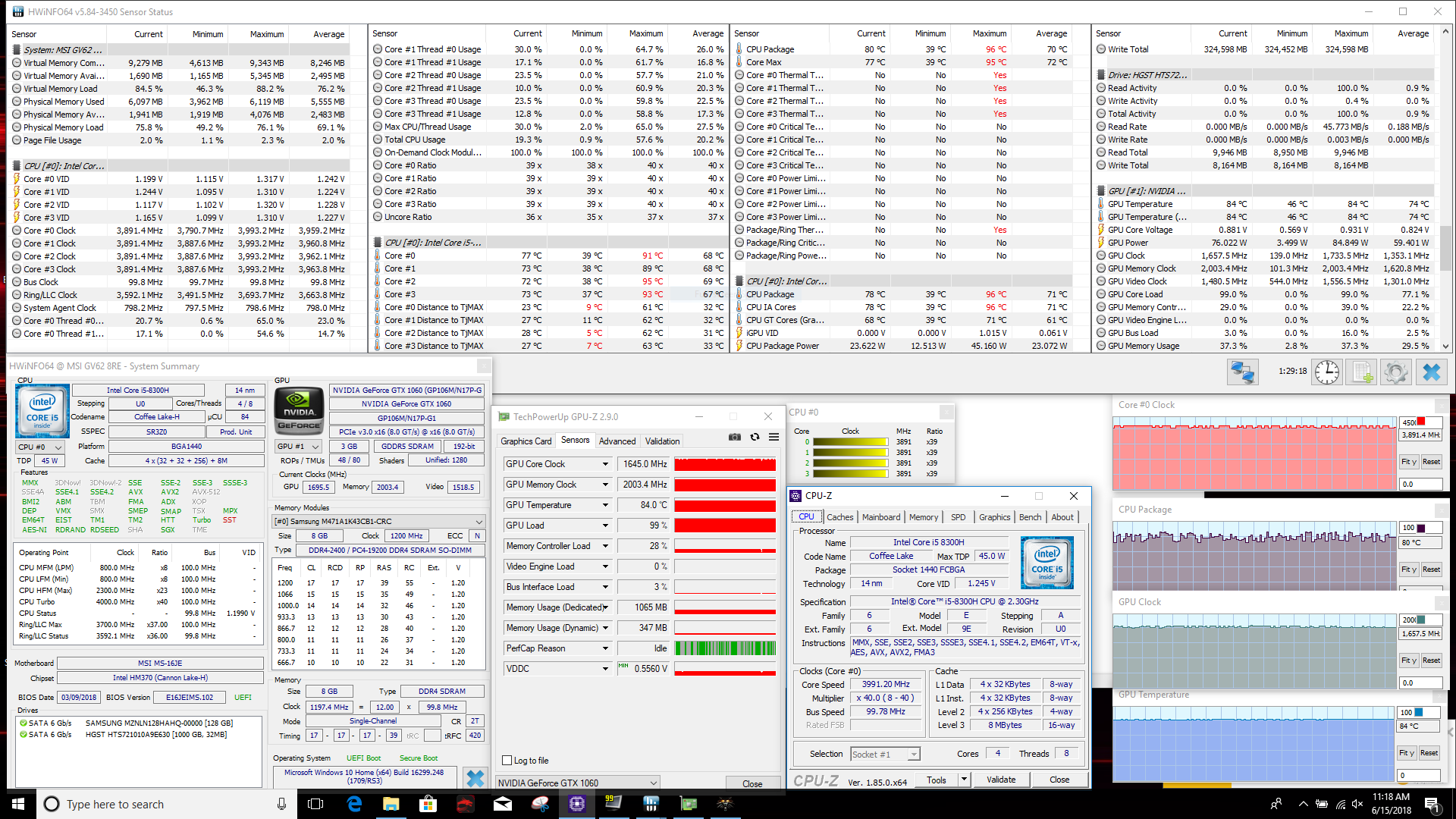This screenshot has height=819, width=1456.
Task: Click the log file add-sheet icon
Action: 1362,372
